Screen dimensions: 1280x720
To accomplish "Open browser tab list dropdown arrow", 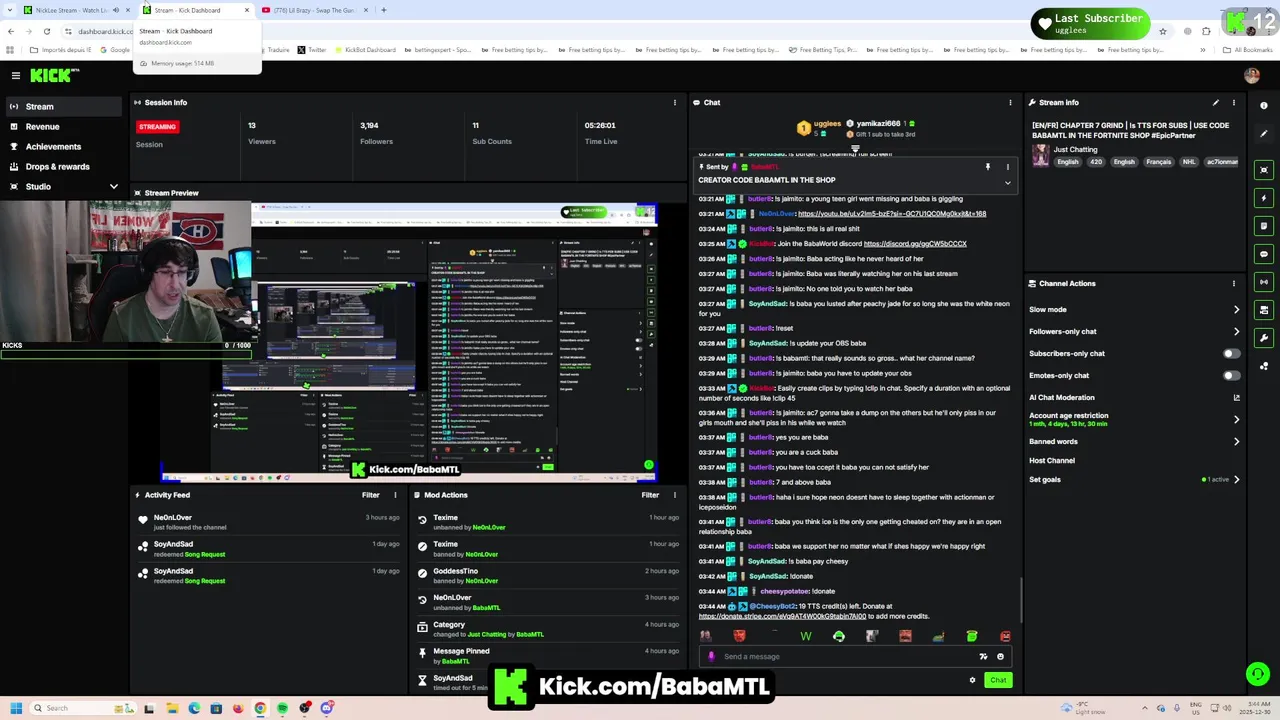I will click(10, 10).
